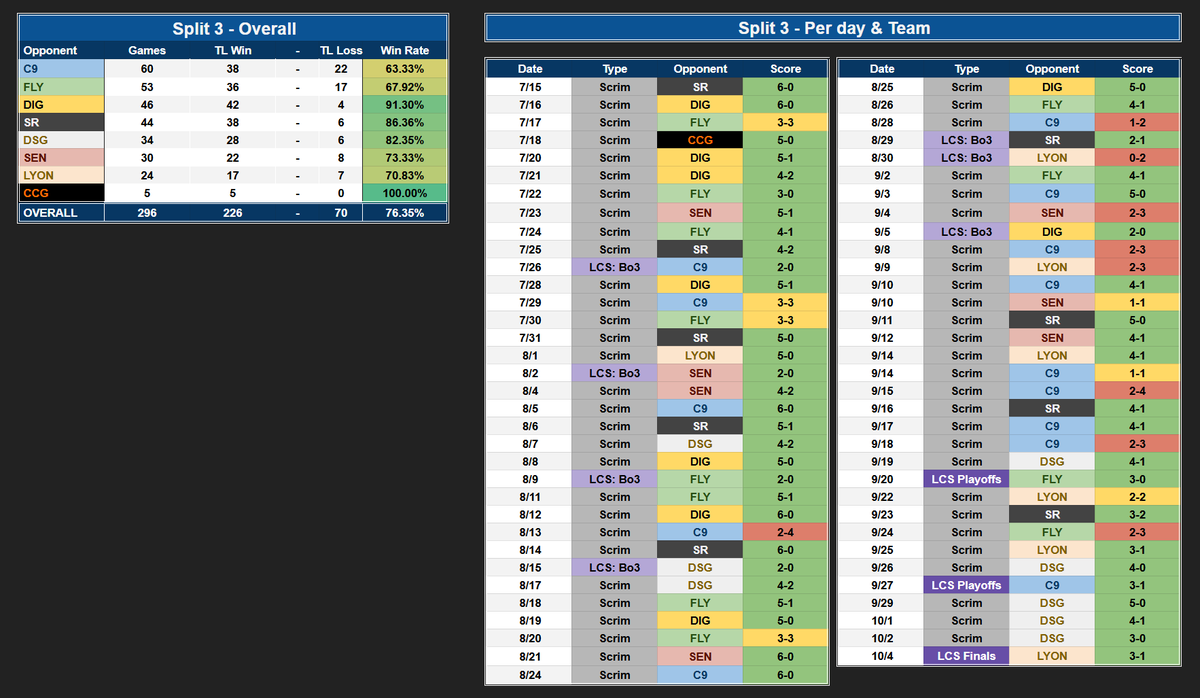This screenshot has height=698, width=1200.
Task: Click the Games column header
Action: click(x=148, y=50)
